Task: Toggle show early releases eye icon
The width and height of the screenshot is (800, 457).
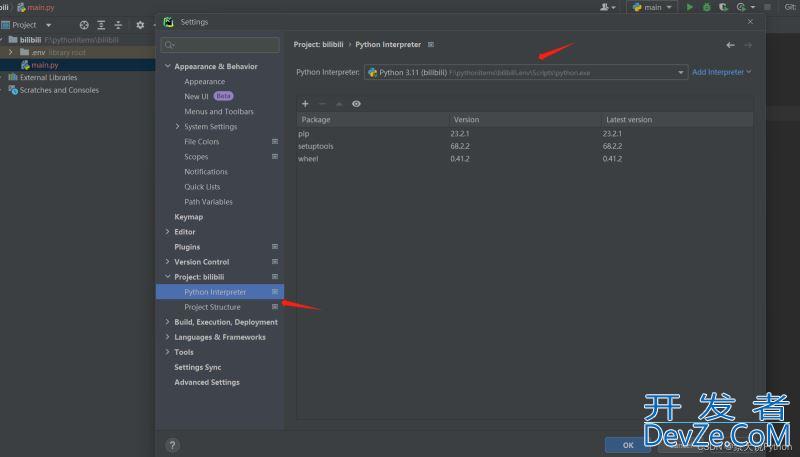Action: pyautogui.click(x=356, y=104)
